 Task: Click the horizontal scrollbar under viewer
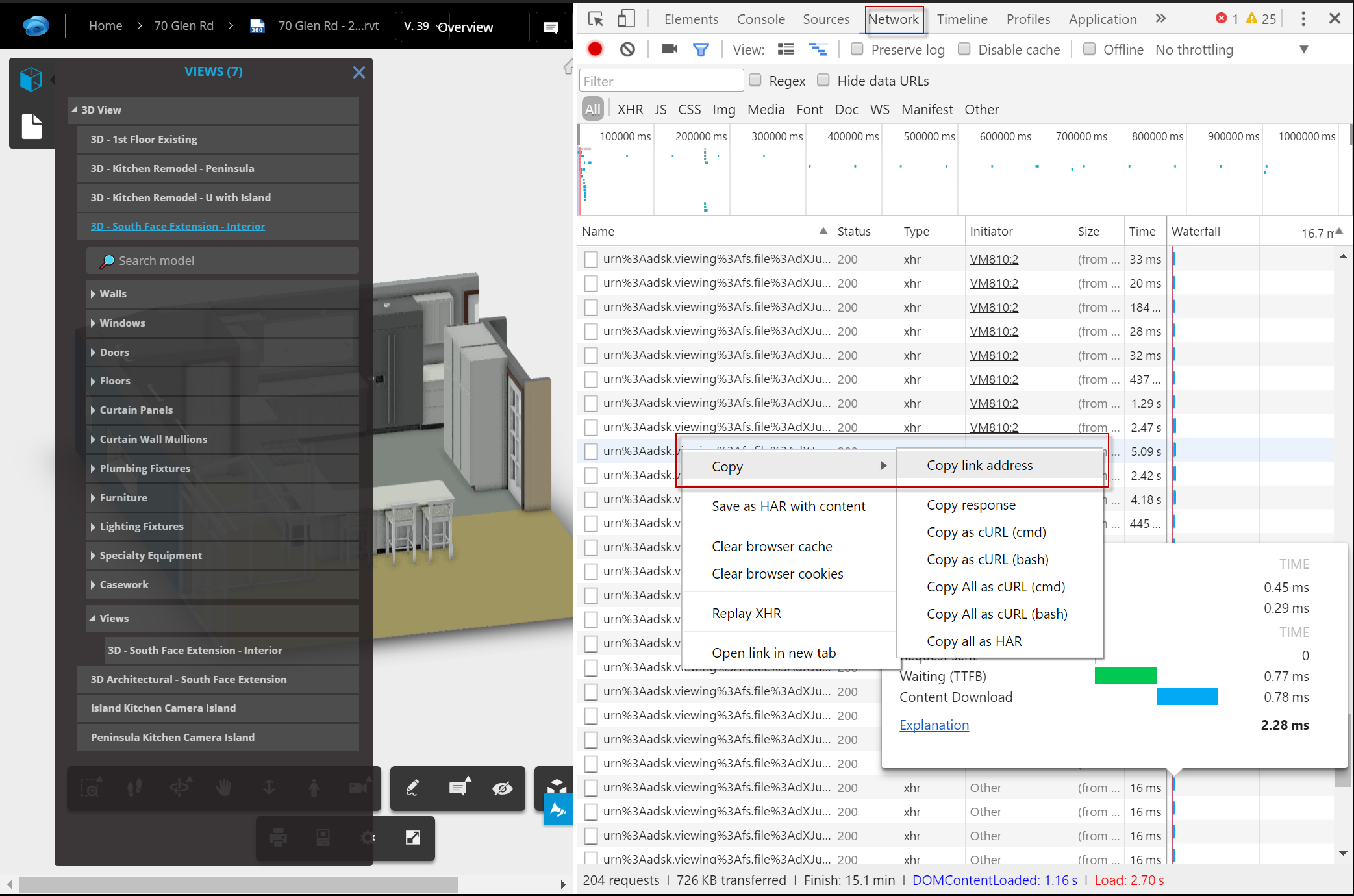238,884
